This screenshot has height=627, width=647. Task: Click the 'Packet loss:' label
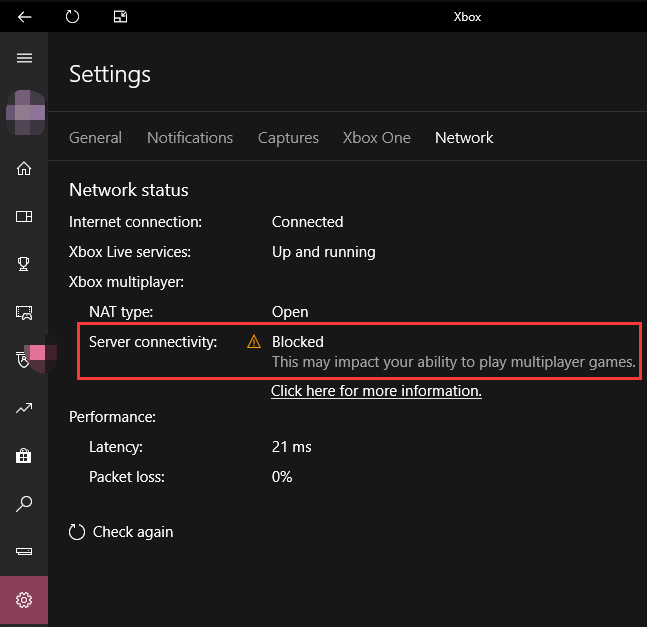[x=127, y=477]
